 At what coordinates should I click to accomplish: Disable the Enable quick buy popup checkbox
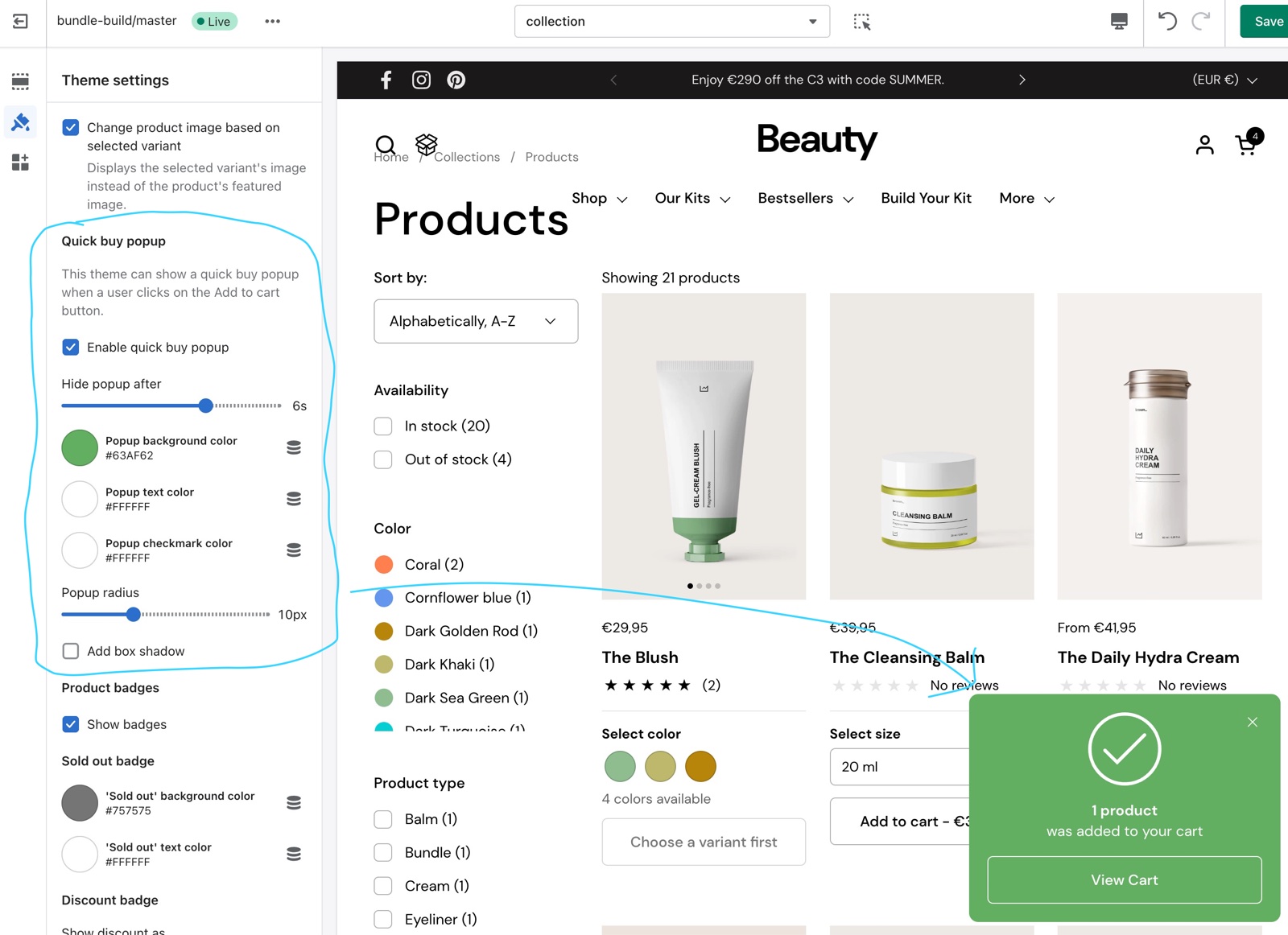71,347
